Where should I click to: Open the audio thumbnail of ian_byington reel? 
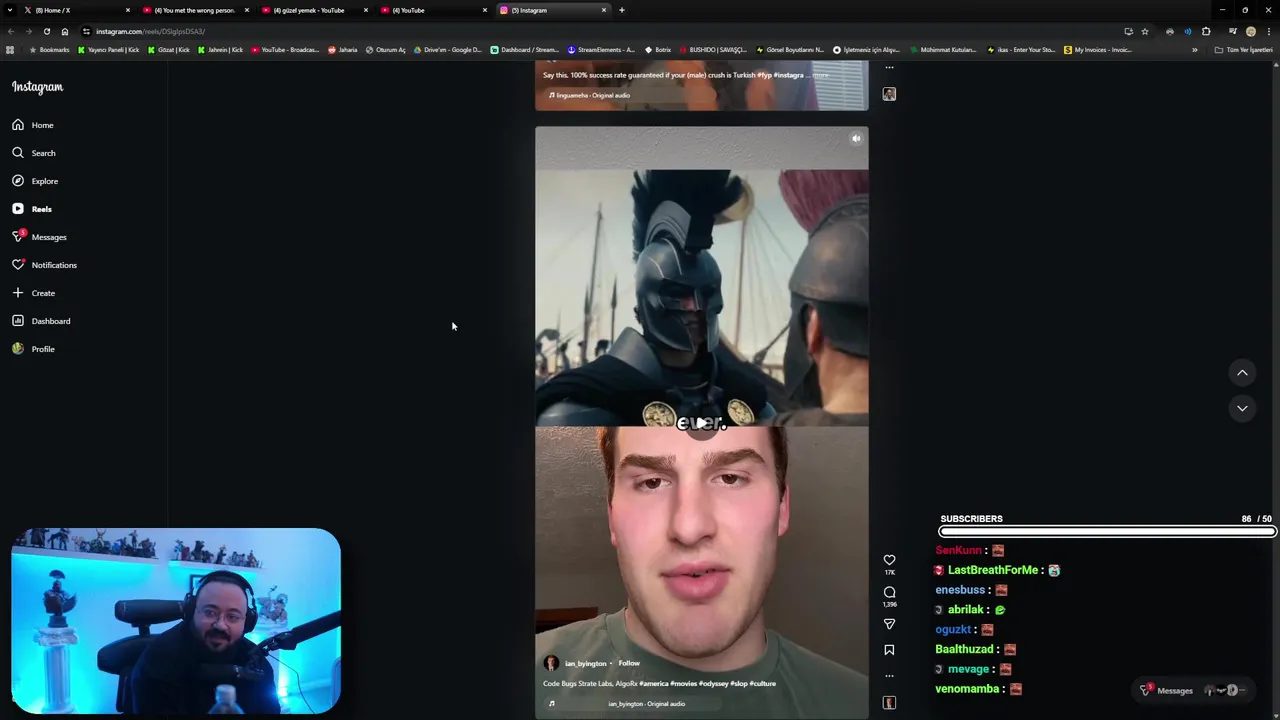(x=889, y=703)
